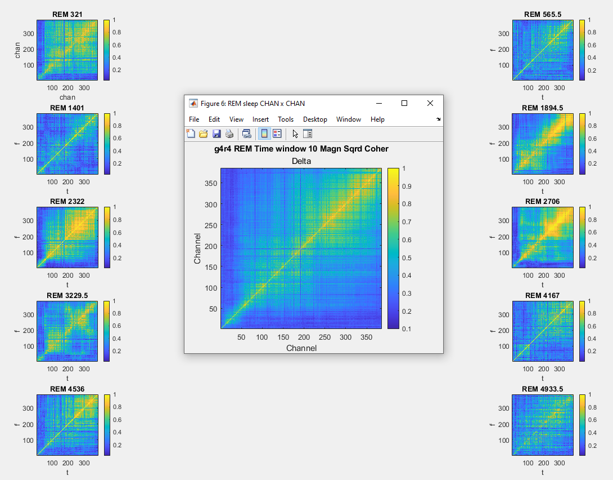The image size is (613, 480).
Task: Click the Link Plot toolbar icon
Action: (x=246, y=134)
